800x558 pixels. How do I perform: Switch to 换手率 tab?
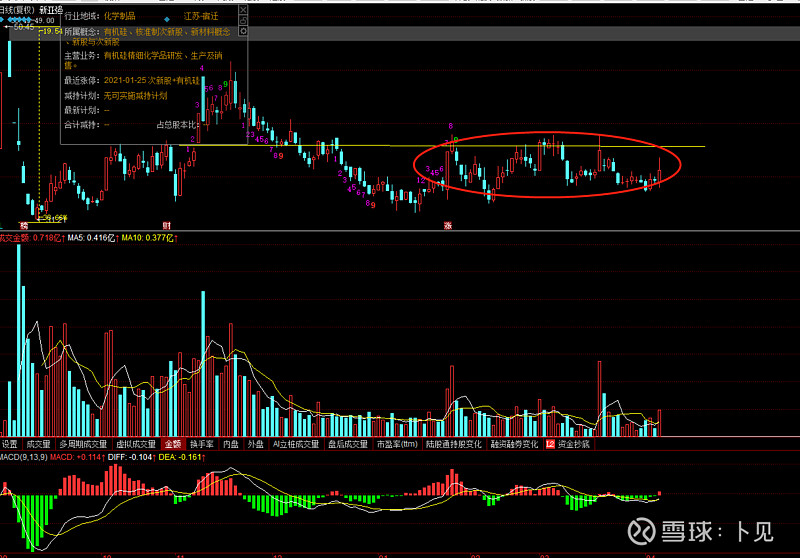click(x=202, y=443)
